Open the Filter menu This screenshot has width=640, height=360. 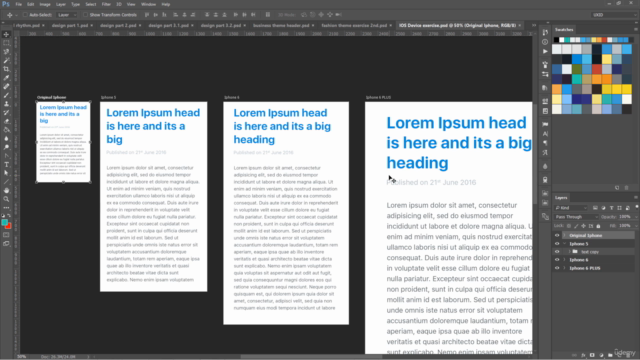pos(106,4)
